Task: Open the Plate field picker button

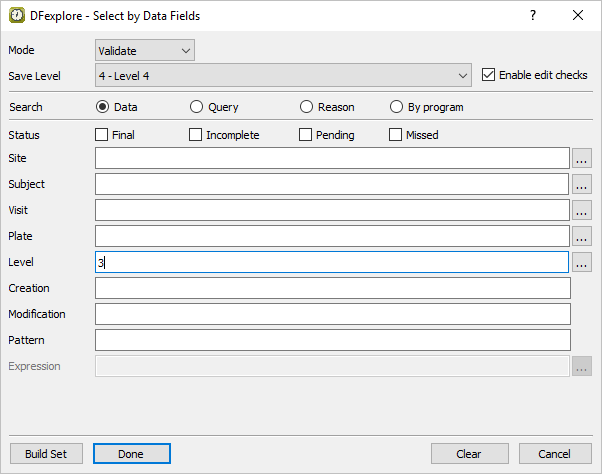Action: pyautogui.click(x=582, y=236)
